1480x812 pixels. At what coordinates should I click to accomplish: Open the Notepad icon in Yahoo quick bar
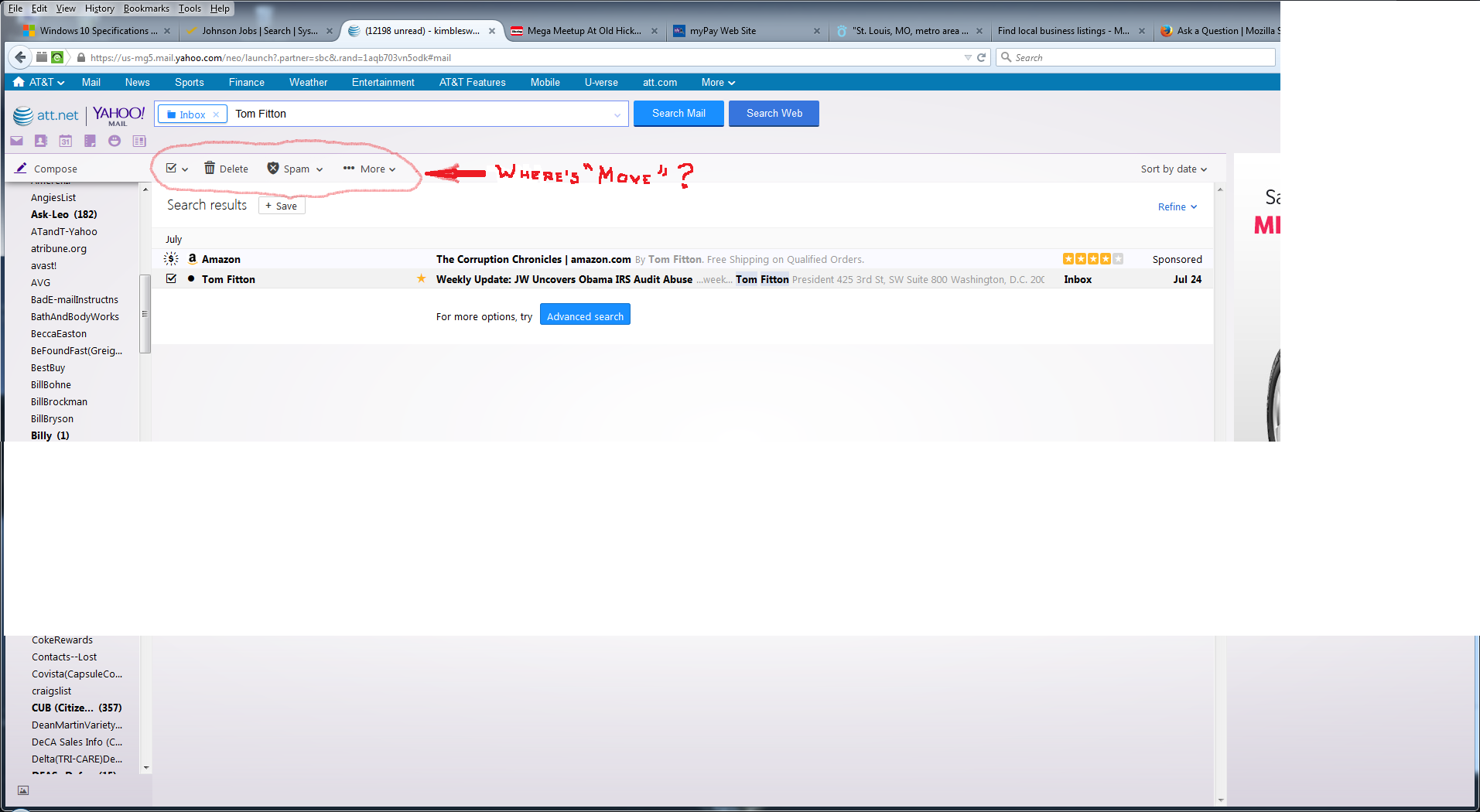point(91,141)
